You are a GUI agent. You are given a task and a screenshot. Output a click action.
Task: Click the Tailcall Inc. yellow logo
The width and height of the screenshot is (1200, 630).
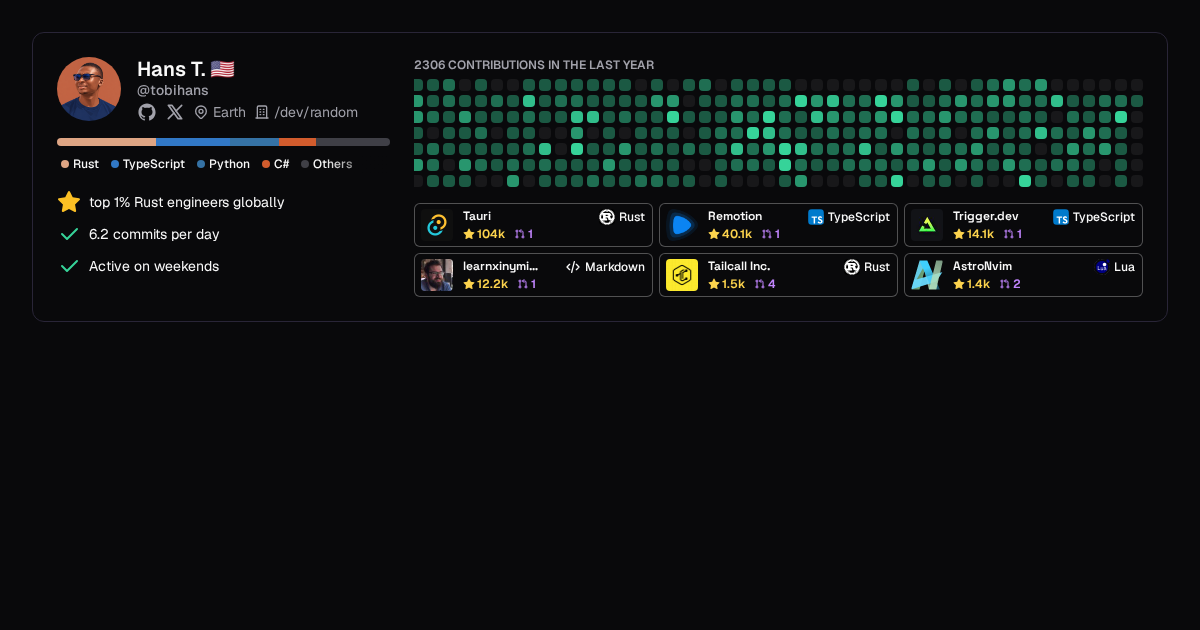pyautogui.click(x=682, y=275)
